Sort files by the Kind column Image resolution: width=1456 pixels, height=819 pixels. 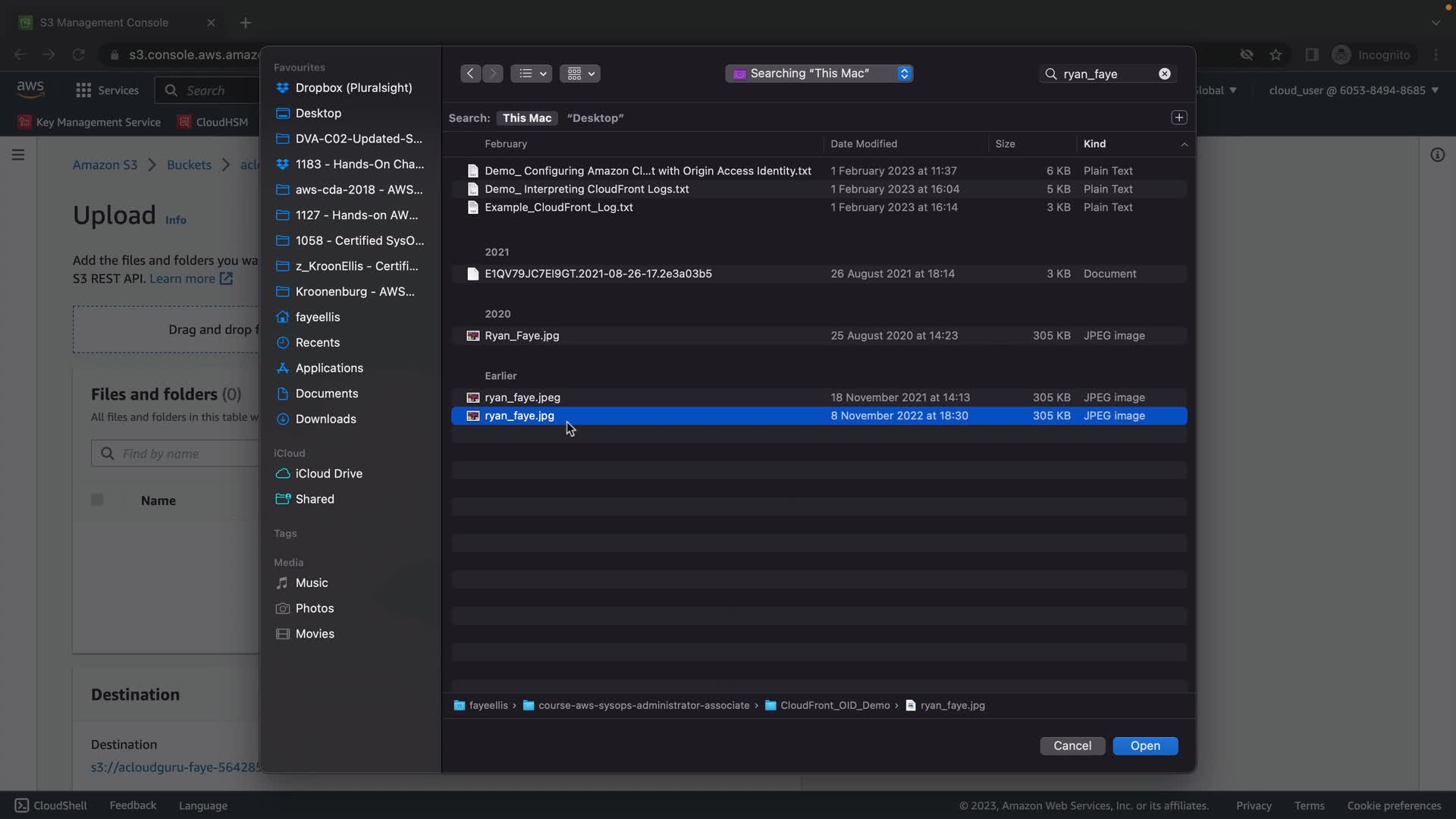[x=1094, y=144]
